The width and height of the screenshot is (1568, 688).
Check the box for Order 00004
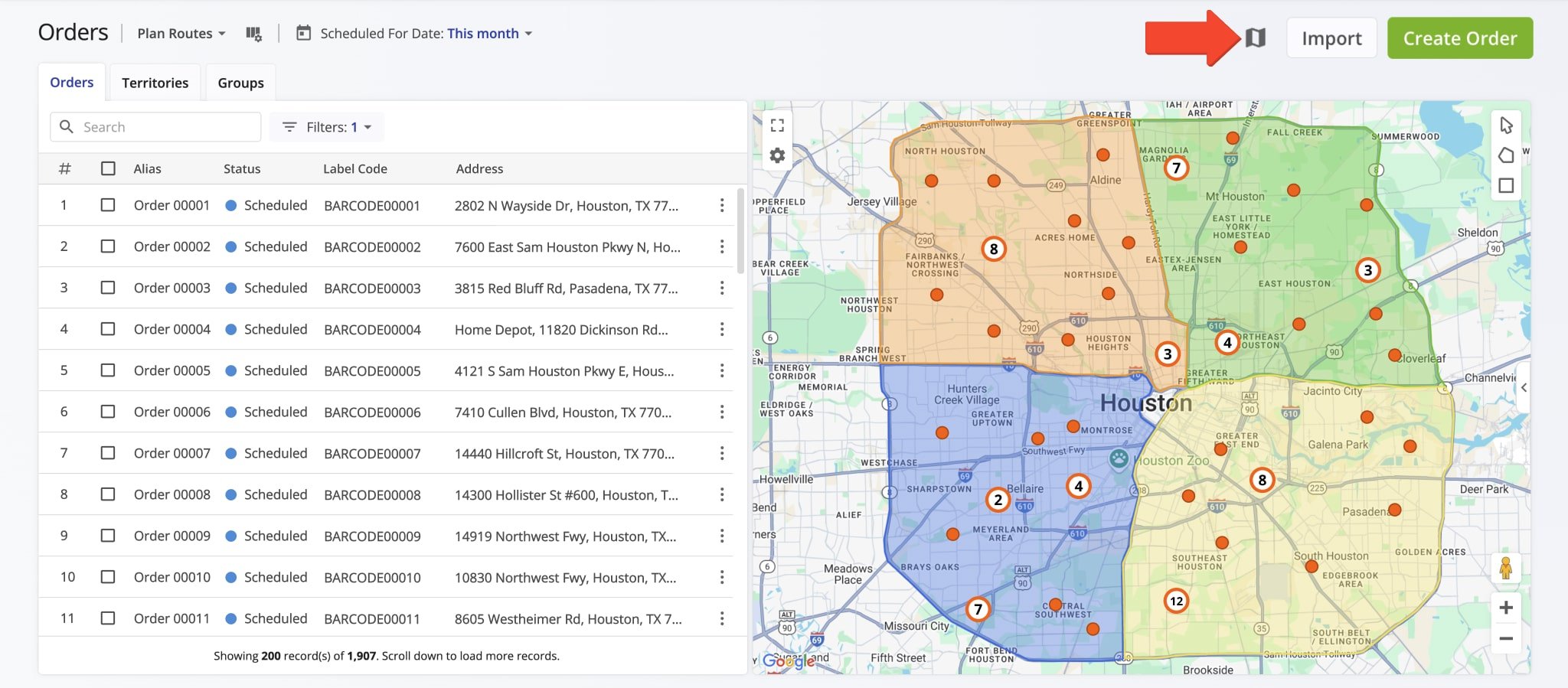(108, 329)
